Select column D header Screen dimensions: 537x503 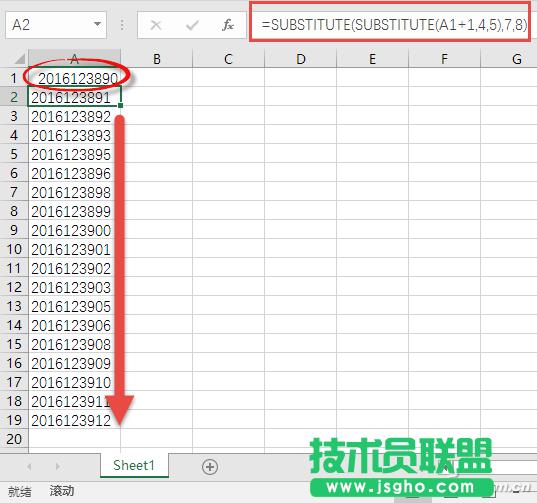click(x=301, y=59)
